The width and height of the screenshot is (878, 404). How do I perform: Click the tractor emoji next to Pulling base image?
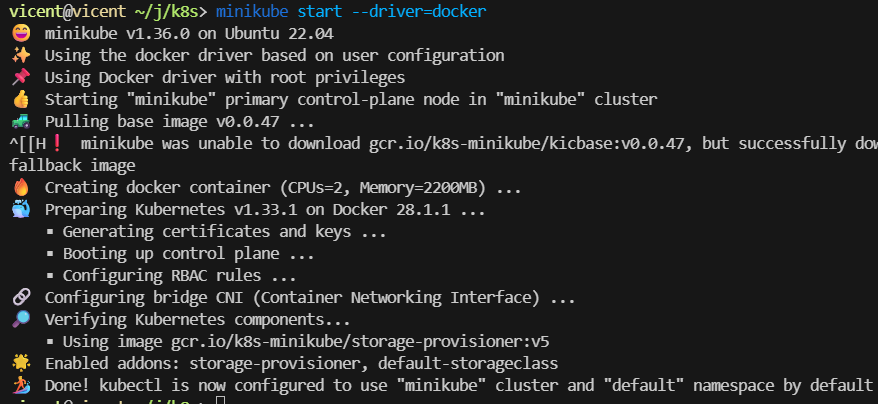[x=21, y=122]
